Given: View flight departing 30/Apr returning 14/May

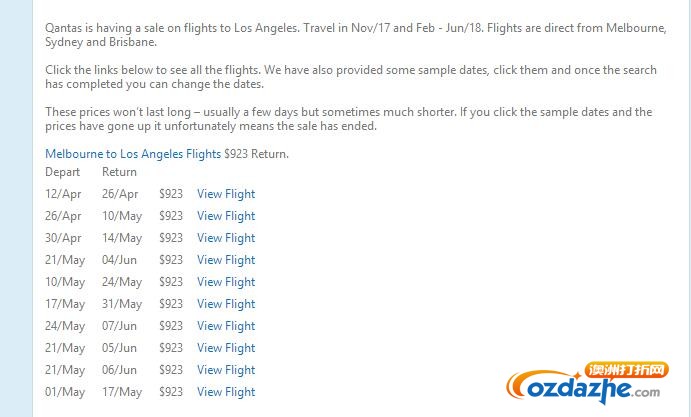Looking at the screenshot, I should click(x=226, y=238).
